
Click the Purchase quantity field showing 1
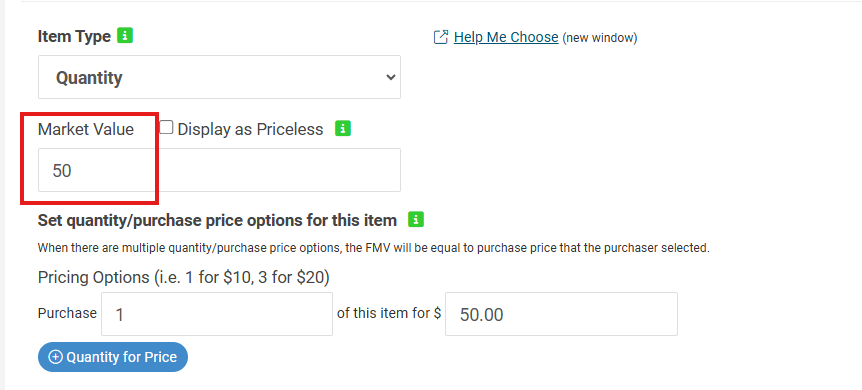point(217,314)
